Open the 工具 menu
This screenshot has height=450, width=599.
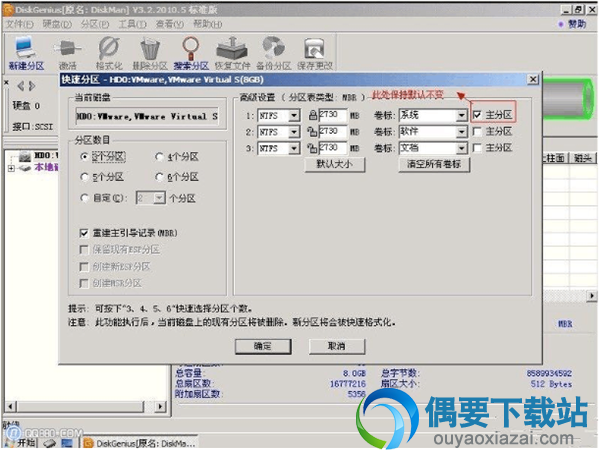(132, 24)
